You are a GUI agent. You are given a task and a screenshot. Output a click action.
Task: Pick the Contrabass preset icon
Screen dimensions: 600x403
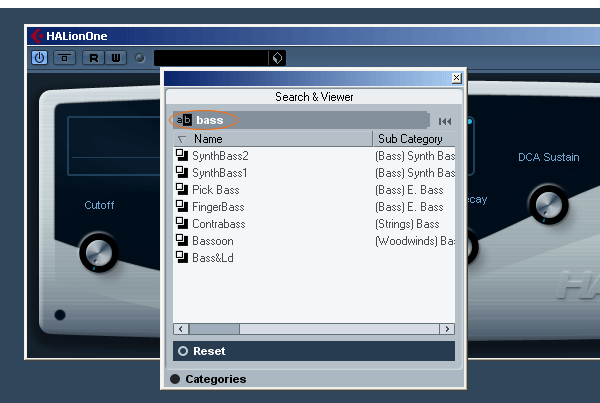point(182,223)
